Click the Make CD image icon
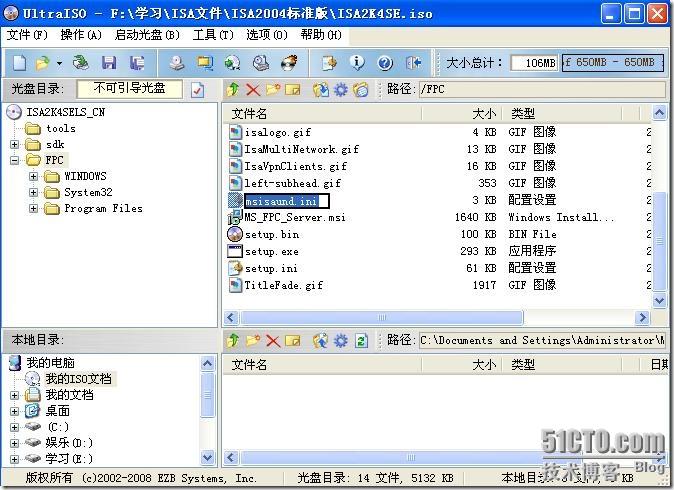 tap(177, 64)
